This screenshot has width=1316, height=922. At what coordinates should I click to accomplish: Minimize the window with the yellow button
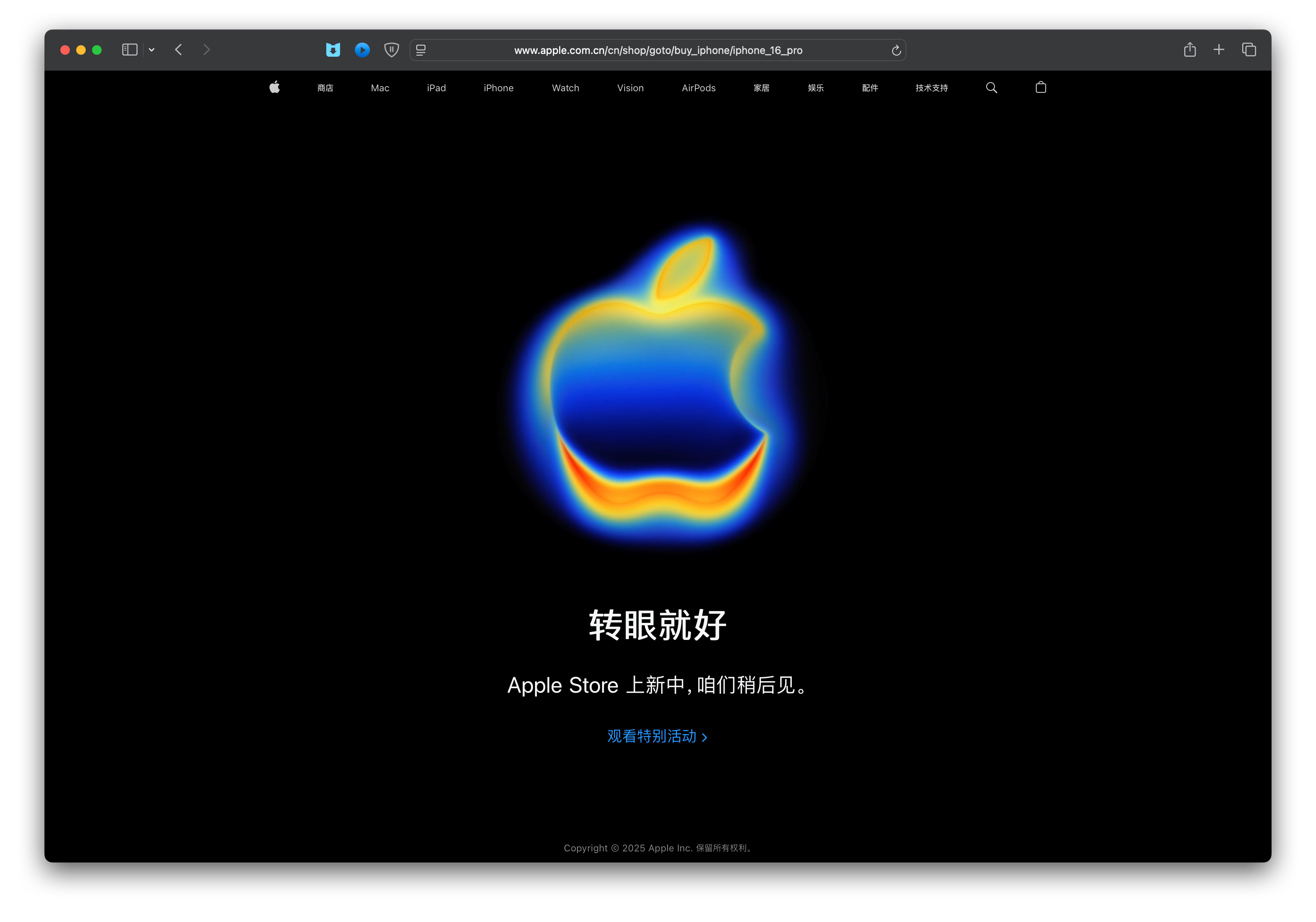(x=81, y=50)
